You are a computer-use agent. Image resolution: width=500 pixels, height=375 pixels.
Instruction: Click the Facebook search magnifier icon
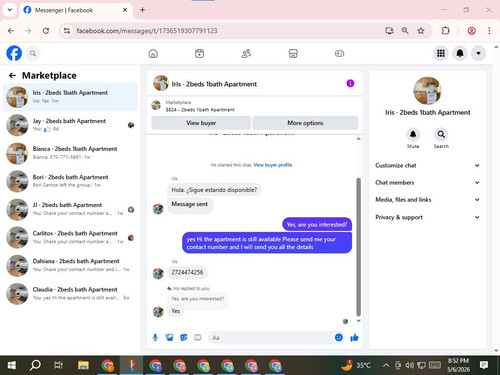tap(33, 53)
